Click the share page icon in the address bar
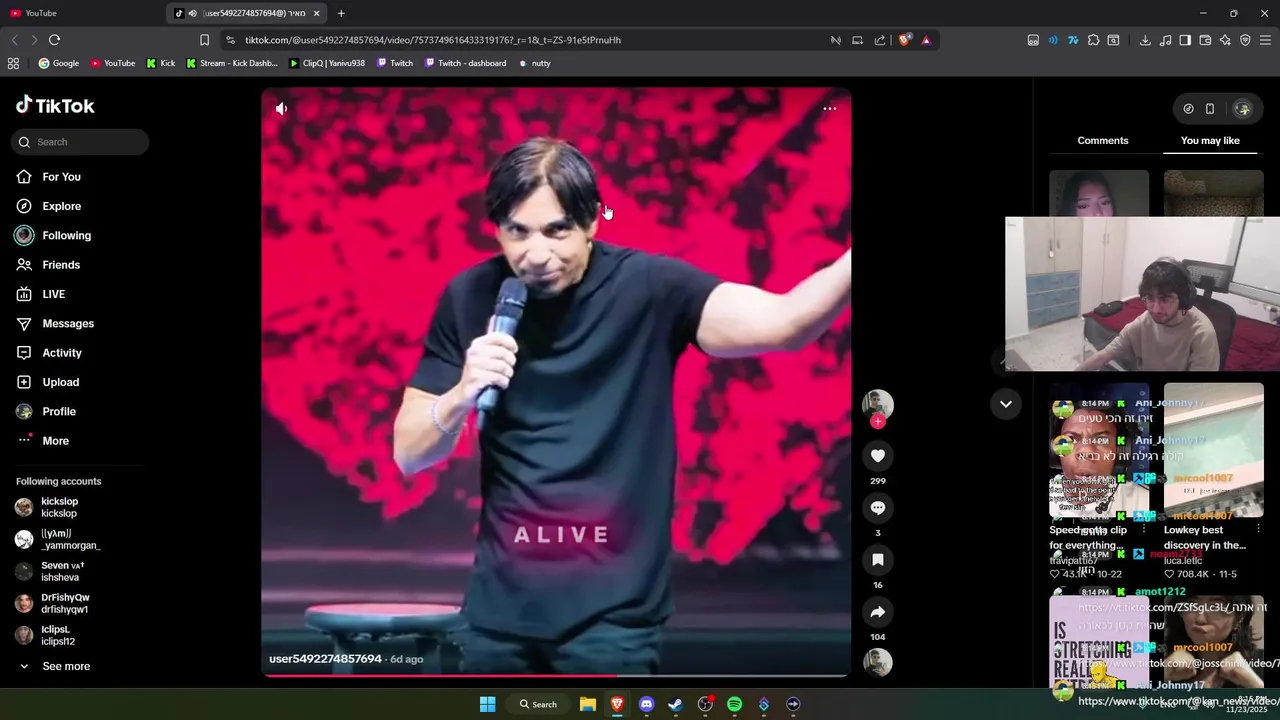This screenshot has height=720, width=1280. coord(880,40)
